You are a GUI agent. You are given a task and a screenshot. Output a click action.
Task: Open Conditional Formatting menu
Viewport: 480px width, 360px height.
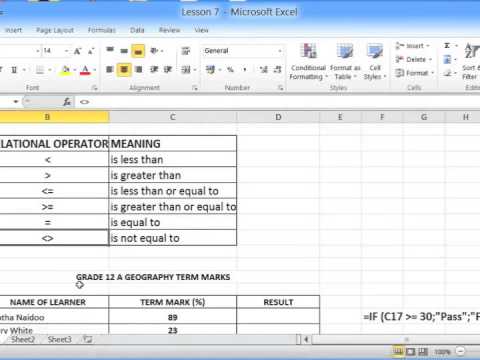click(308, 62)
